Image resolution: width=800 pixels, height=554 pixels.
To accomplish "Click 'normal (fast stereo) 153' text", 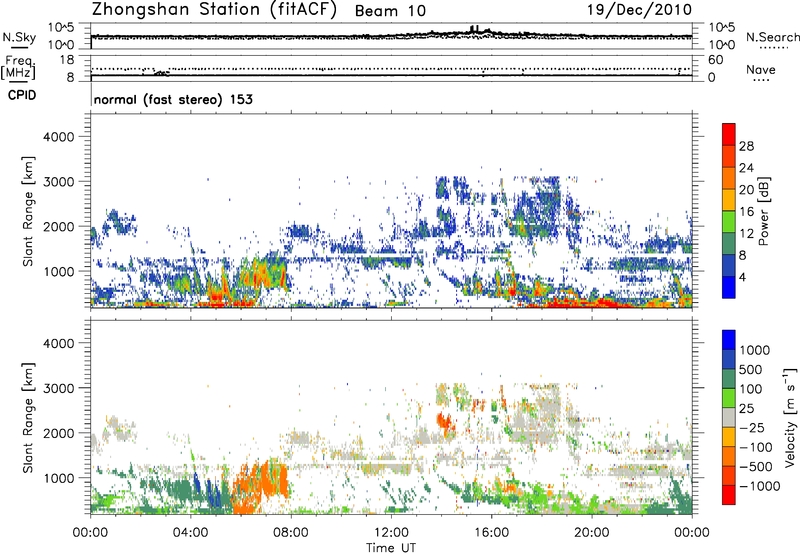I will 173,99.
